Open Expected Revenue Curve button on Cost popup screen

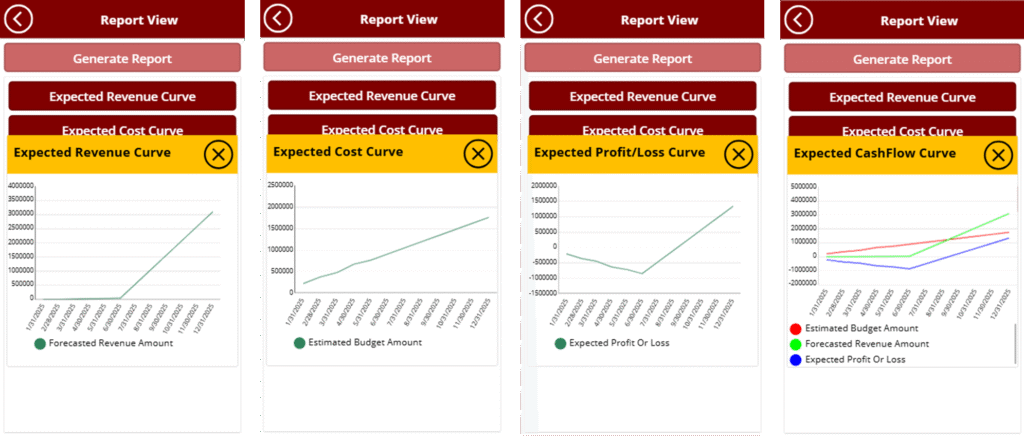tap(381, 96)
